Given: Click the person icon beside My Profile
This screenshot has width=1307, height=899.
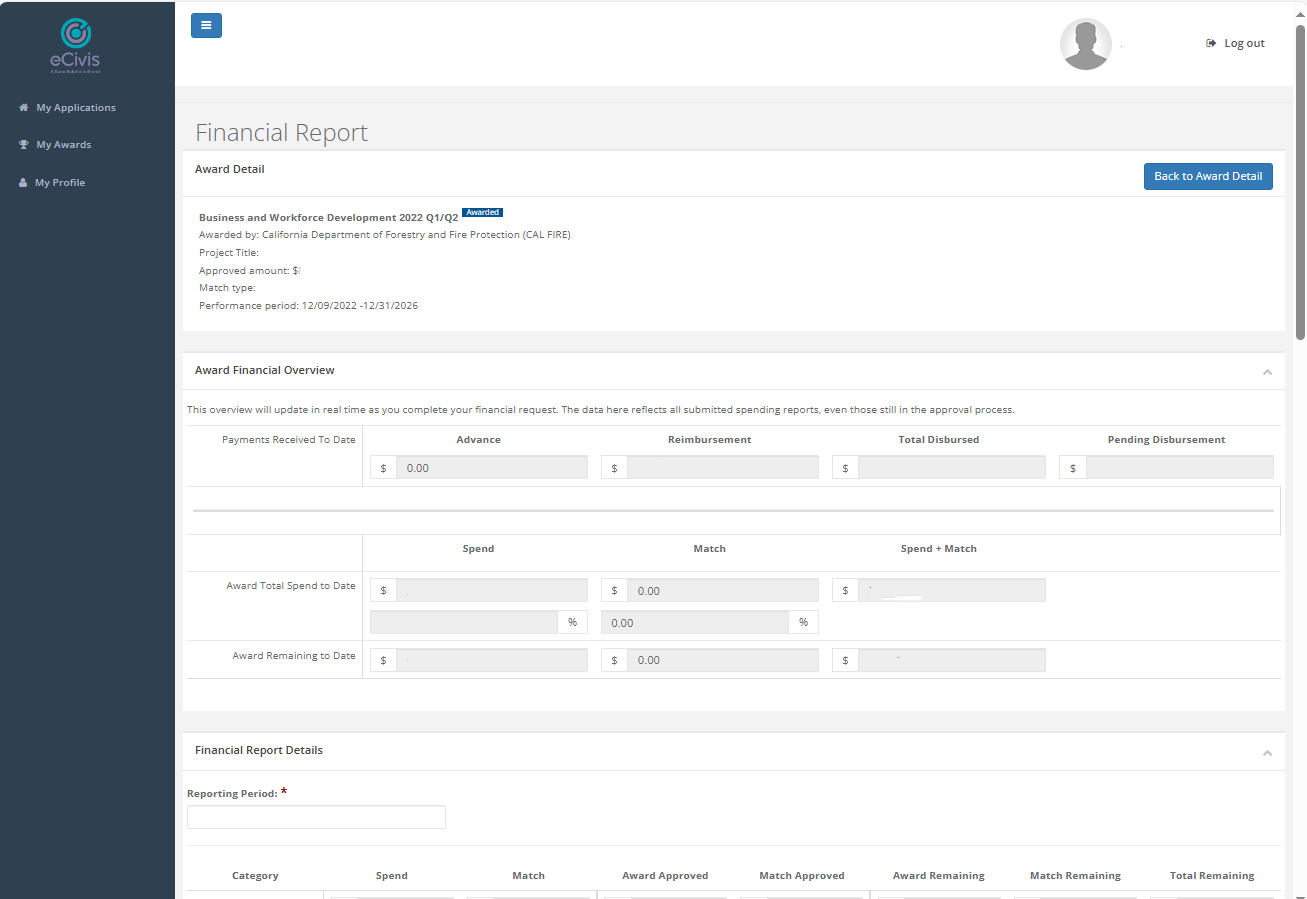Looking at the screenshot, I should 23,183.
